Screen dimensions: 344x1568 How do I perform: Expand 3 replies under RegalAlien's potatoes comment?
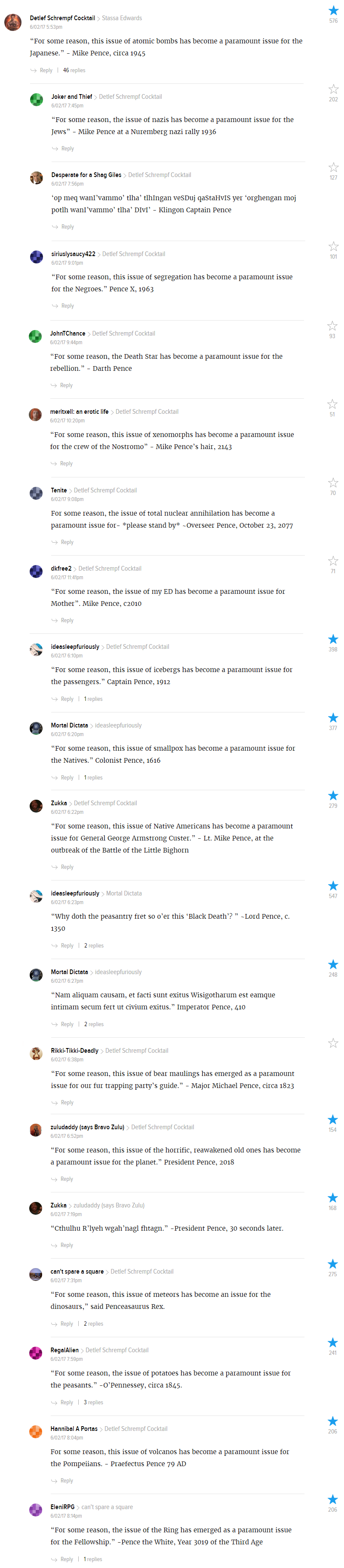pos(93,1402)
